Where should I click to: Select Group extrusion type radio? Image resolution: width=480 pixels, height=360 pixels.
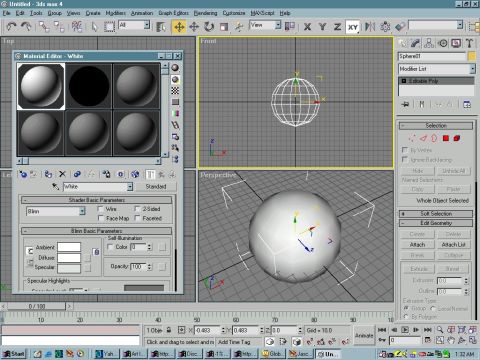406,308
